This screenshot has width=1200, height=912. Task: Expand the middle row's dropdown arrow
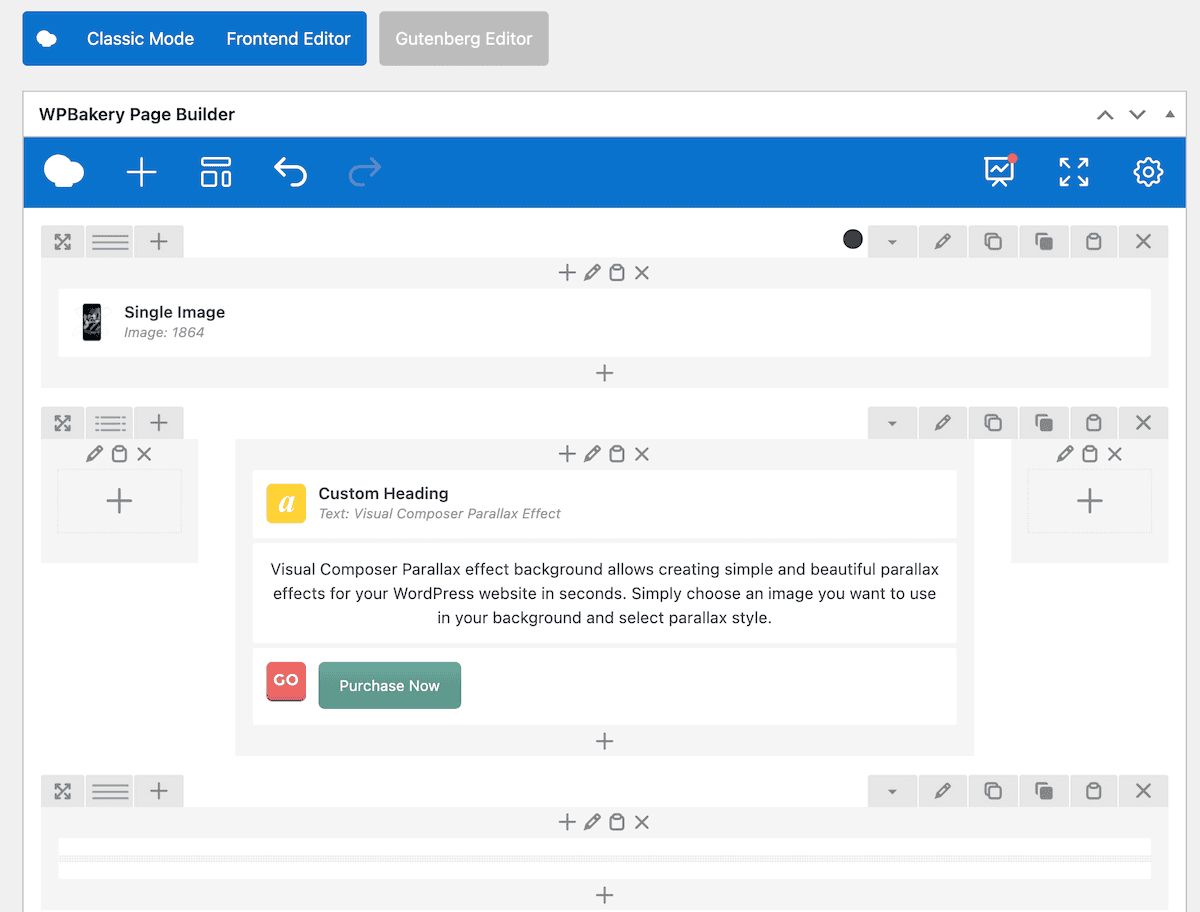point(891,422)
